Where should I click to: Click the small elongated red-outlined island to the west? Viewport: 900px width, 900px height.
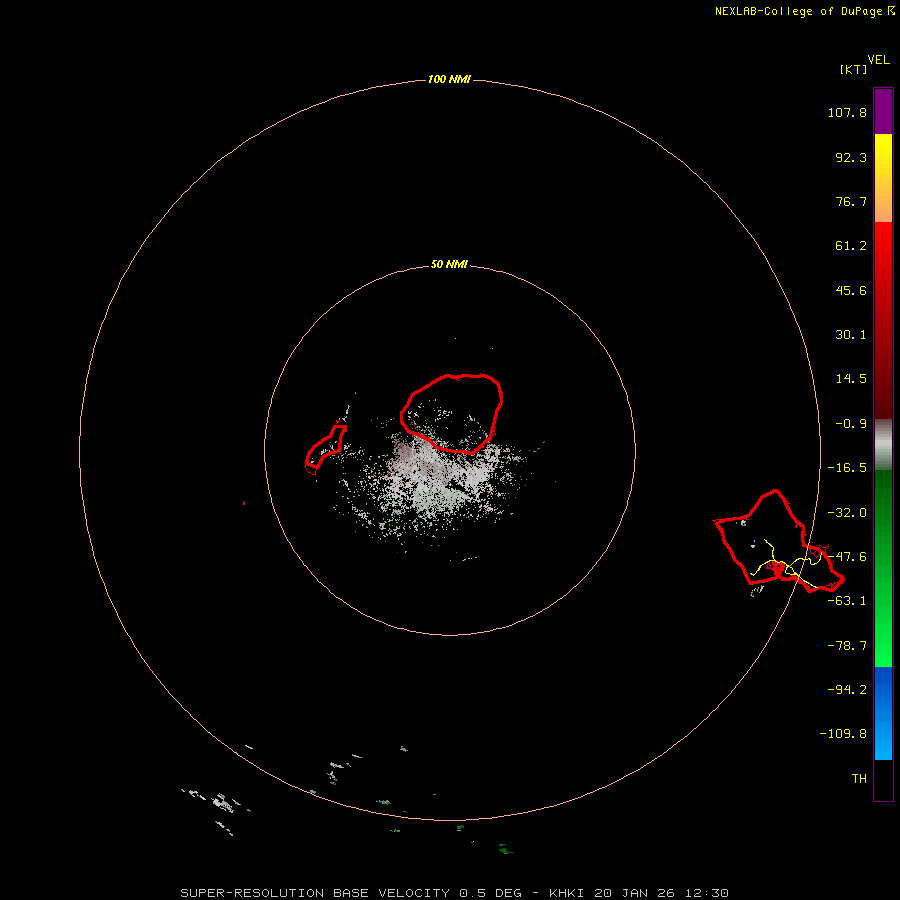pyautogui.click(x=325, y=449)
